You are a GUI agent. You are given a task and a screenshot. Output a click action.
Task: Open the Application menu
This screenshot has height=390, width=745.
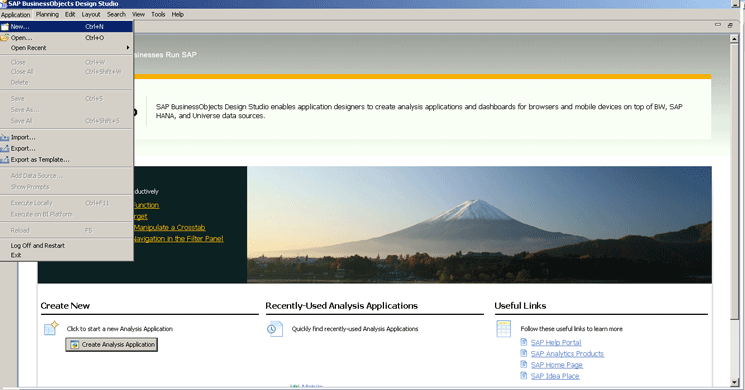tap(16, 14)
